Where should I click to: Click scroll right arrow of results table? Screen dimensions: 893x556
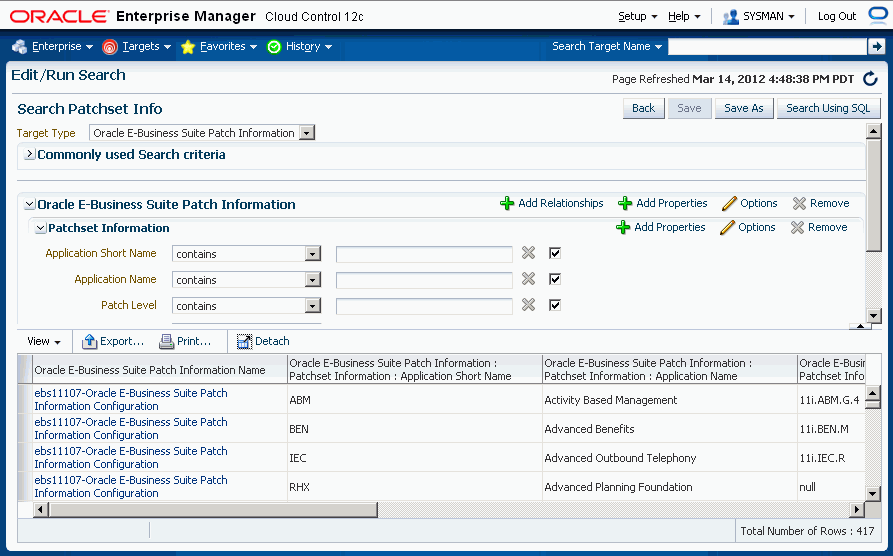point(856,509)
